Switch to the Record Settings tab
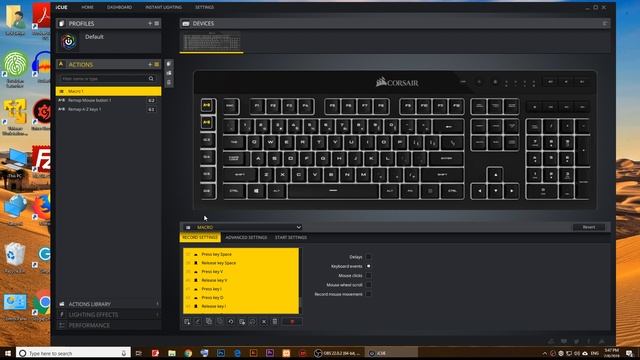 200,238
